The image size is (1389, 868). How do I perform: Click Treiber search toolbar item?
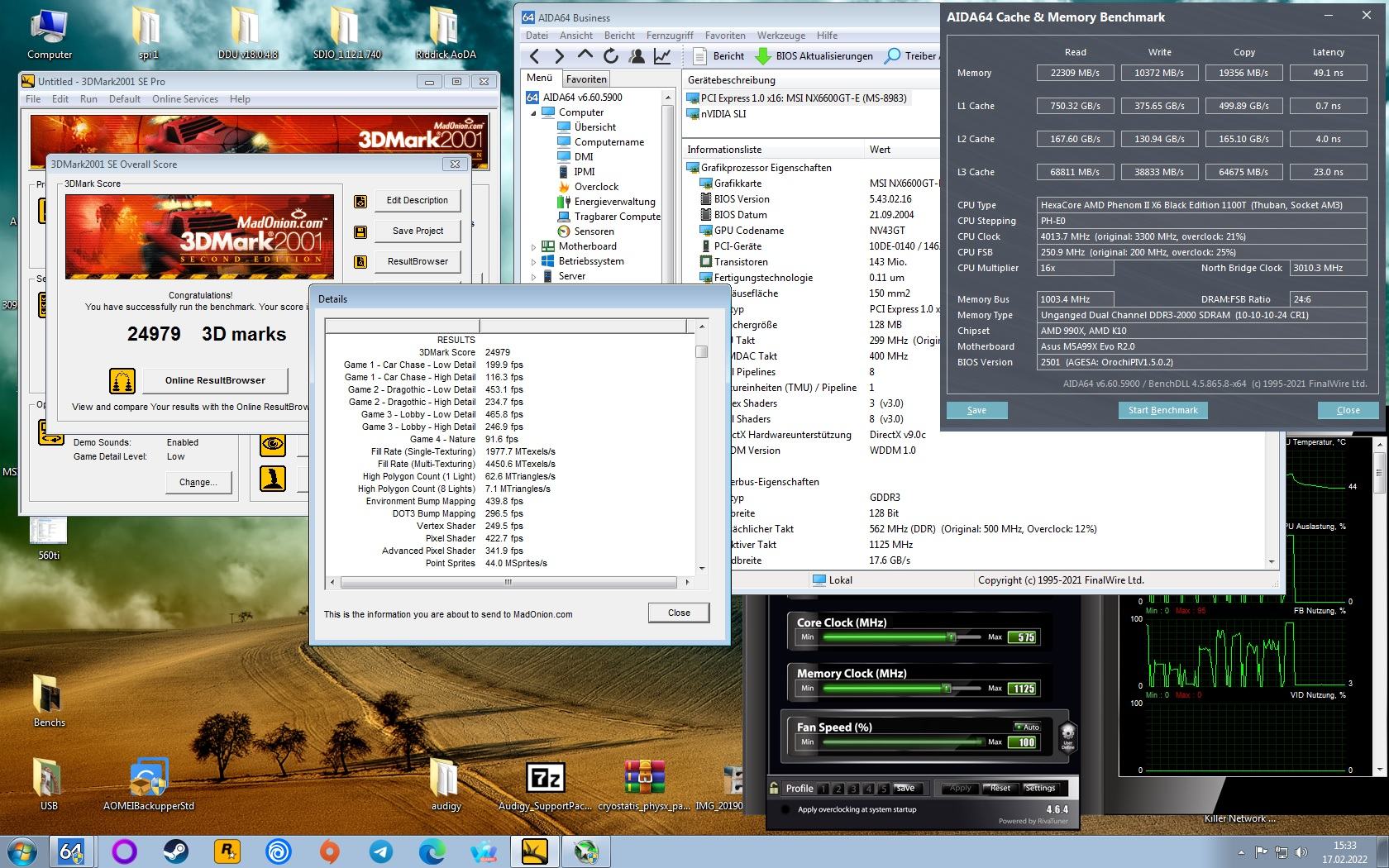pyautogui.click(x=911, y=56)
